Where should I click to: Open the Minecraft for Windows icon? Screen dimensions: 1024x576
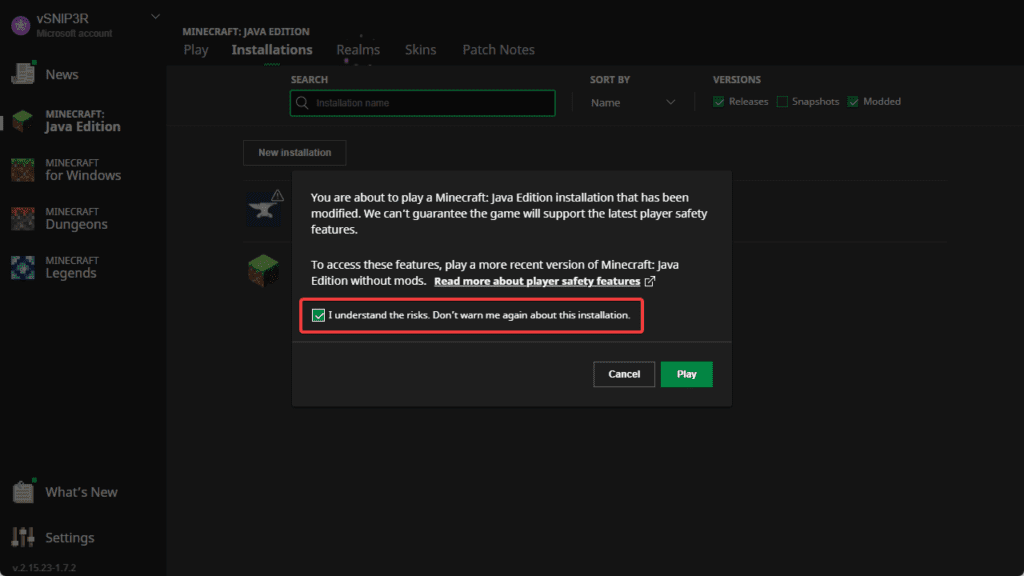coord(23,169)
